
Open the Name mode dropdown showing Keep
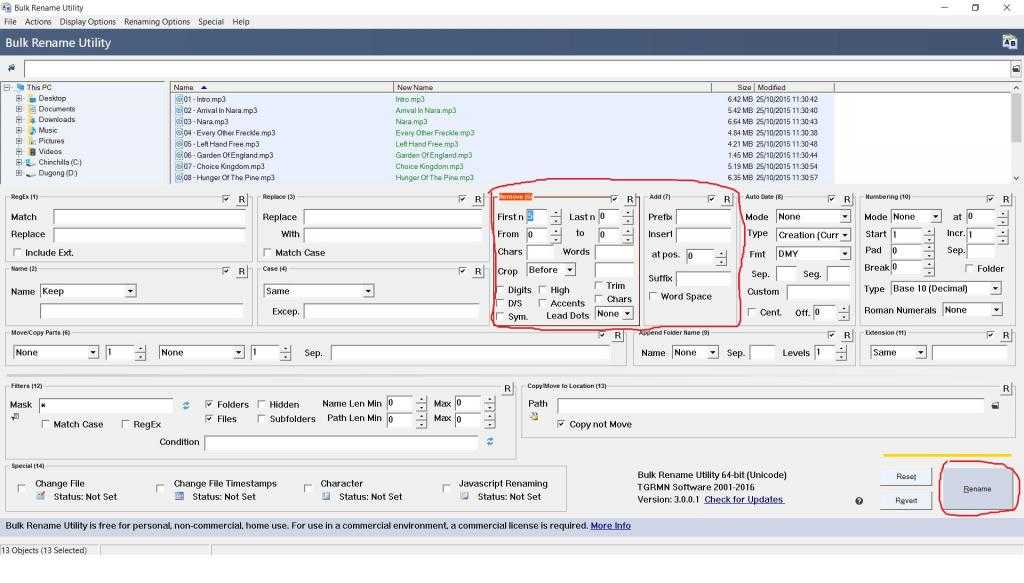(x=88, y=291)
